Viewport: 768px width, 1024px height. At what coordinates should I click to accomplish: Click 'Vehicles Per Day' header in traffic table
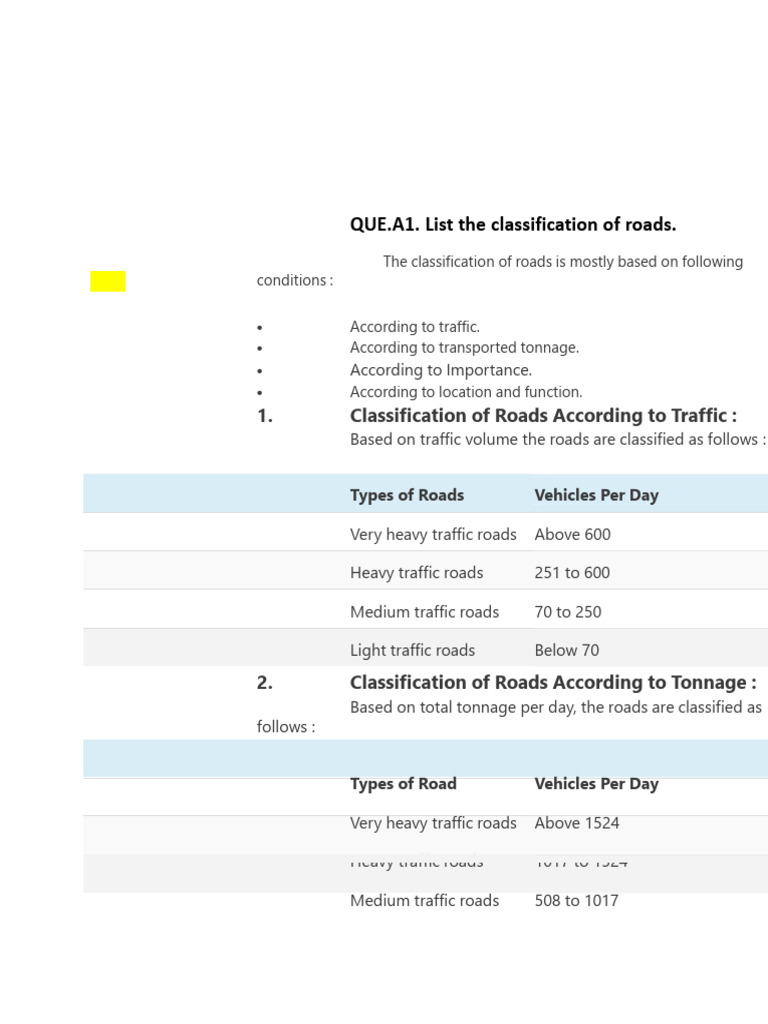tap(596, 495)
